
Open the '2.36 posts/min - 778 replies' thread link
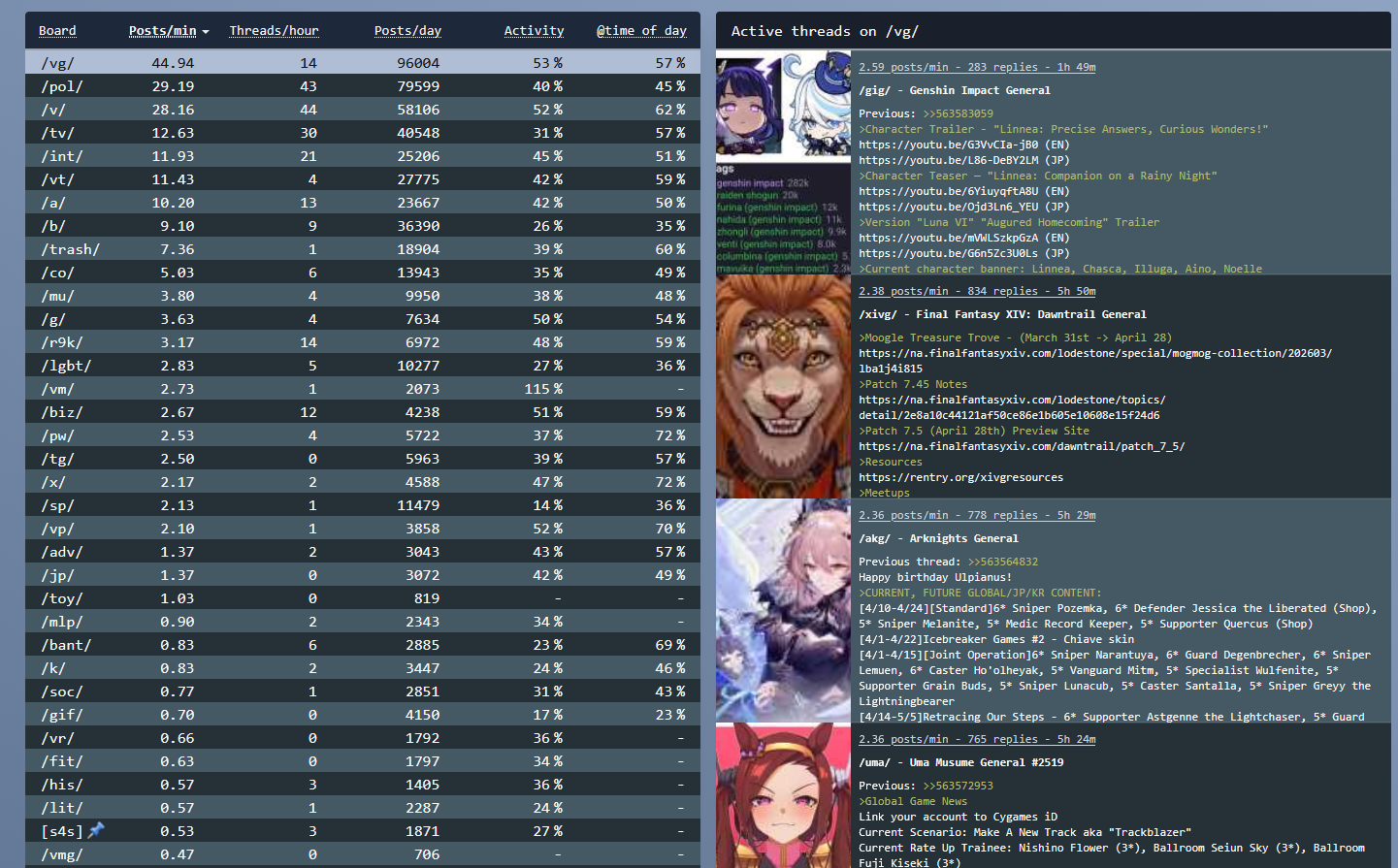pos(977,515)
